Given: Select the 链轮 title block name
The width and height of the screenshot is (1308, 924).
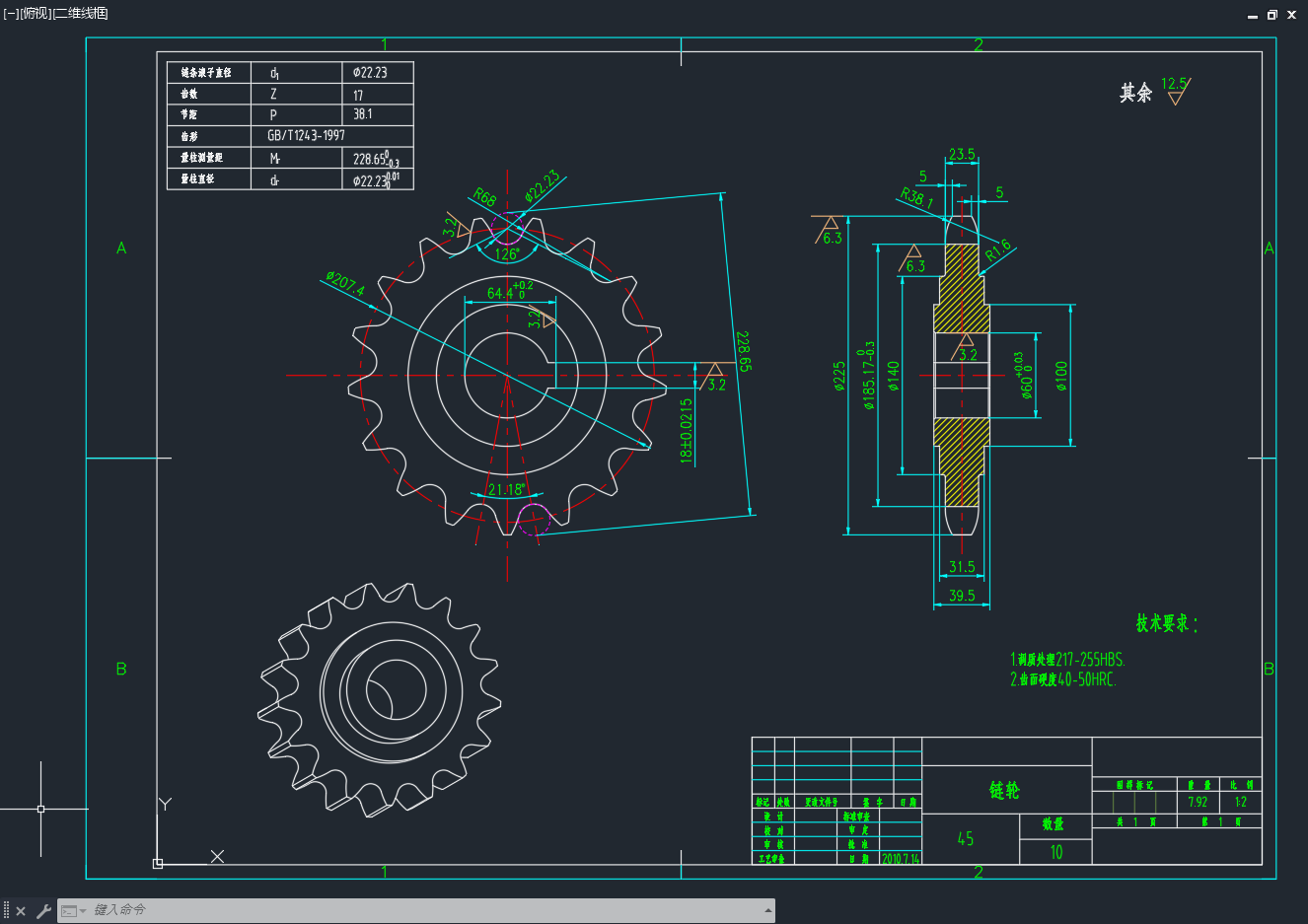Looking at the screenshot, I should [1005, 790].
